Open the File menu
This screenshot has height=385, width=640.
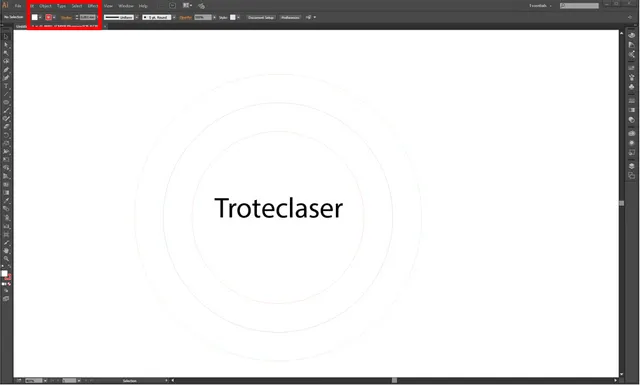click(x=18, y=6)
